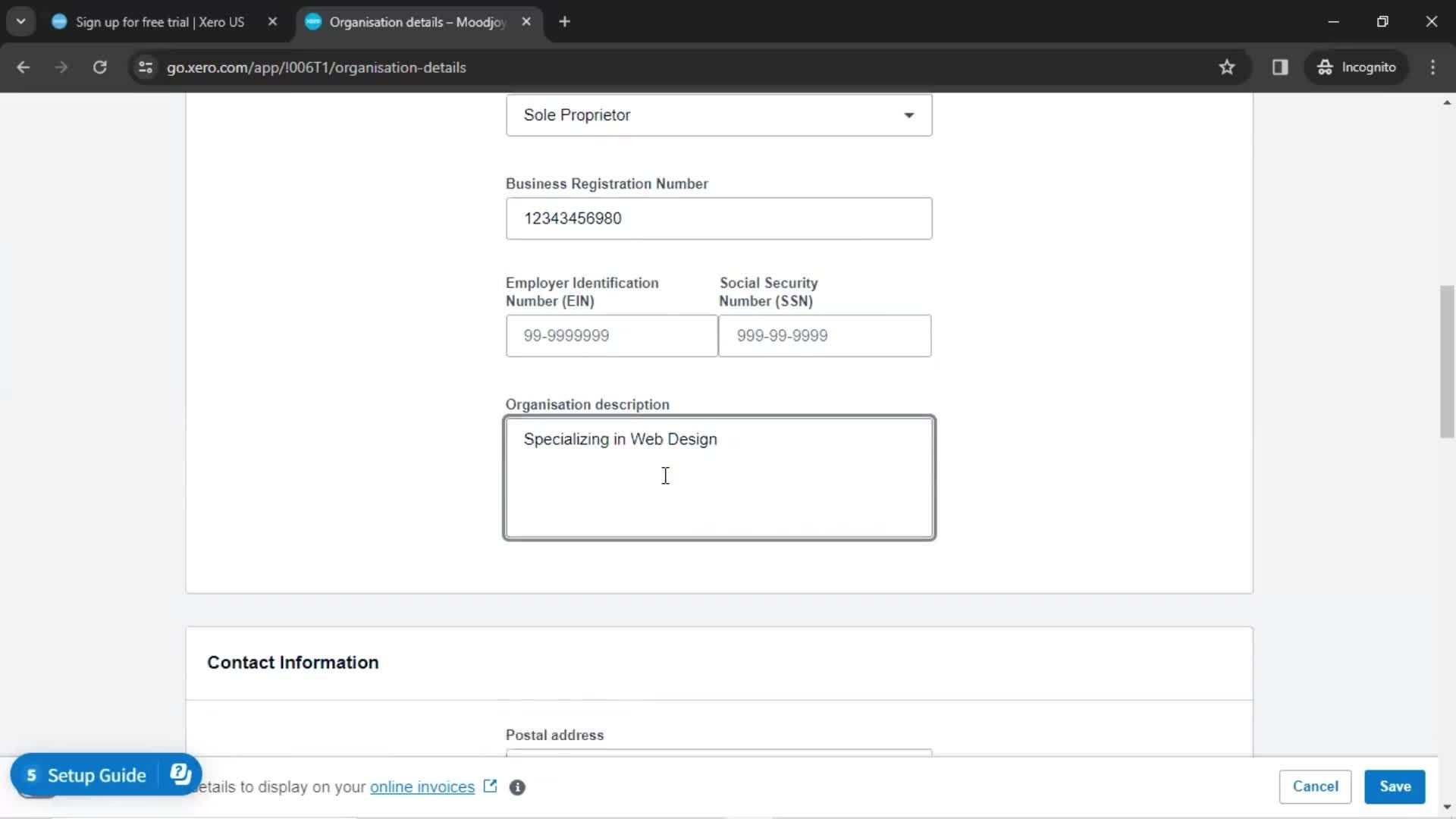Open the help chat icon on Setup Guide
Screen dimensions: 1456x819
pyautogui.click(x=180, y=774)
